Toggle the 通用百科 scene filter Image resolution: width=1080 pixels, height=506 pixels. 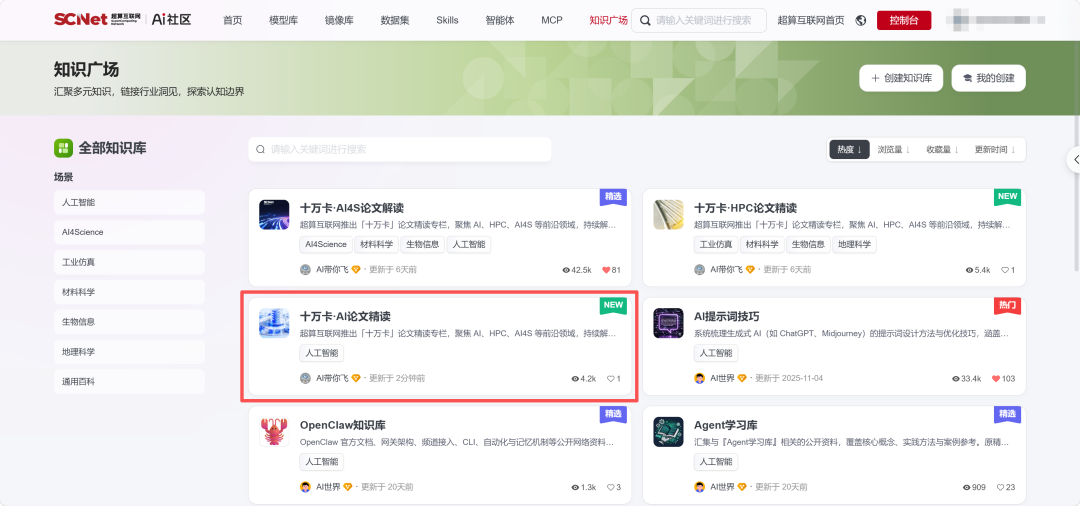click(x=129, y=381)
